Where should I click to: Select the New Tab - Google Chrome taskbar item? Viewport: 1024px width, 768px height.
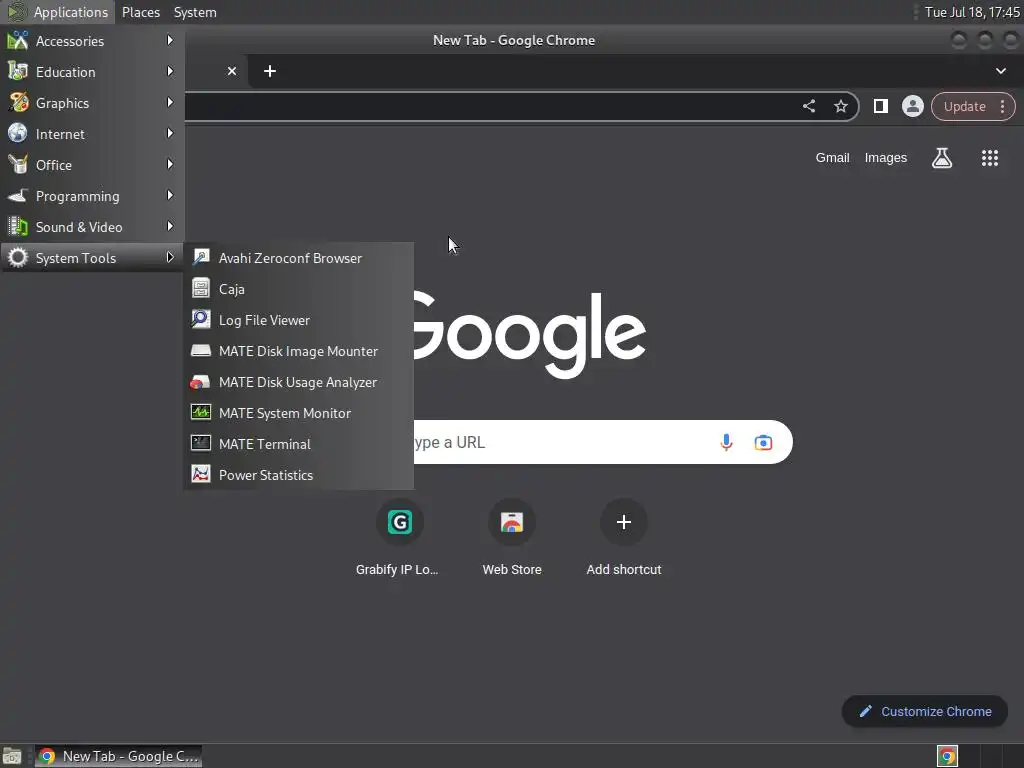[x=118, y=756]
